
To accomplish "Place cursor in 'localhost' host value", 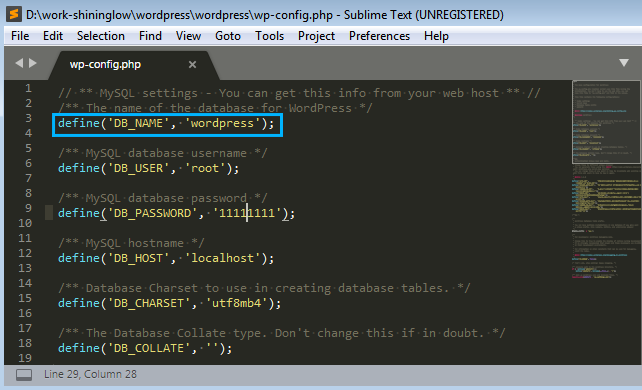I will tap(222, 258).
